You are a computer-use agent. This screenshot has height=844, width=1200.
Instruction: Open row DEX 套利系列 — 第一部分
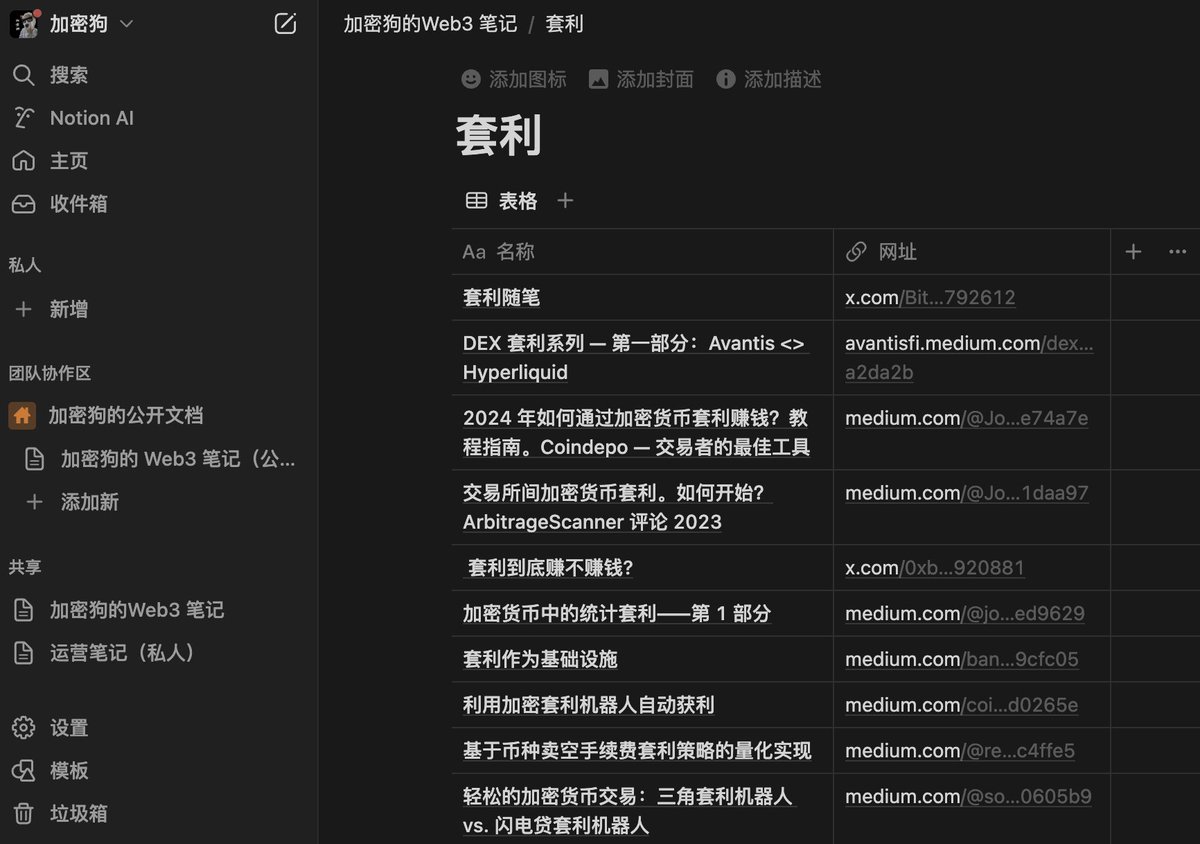(634, 358)
